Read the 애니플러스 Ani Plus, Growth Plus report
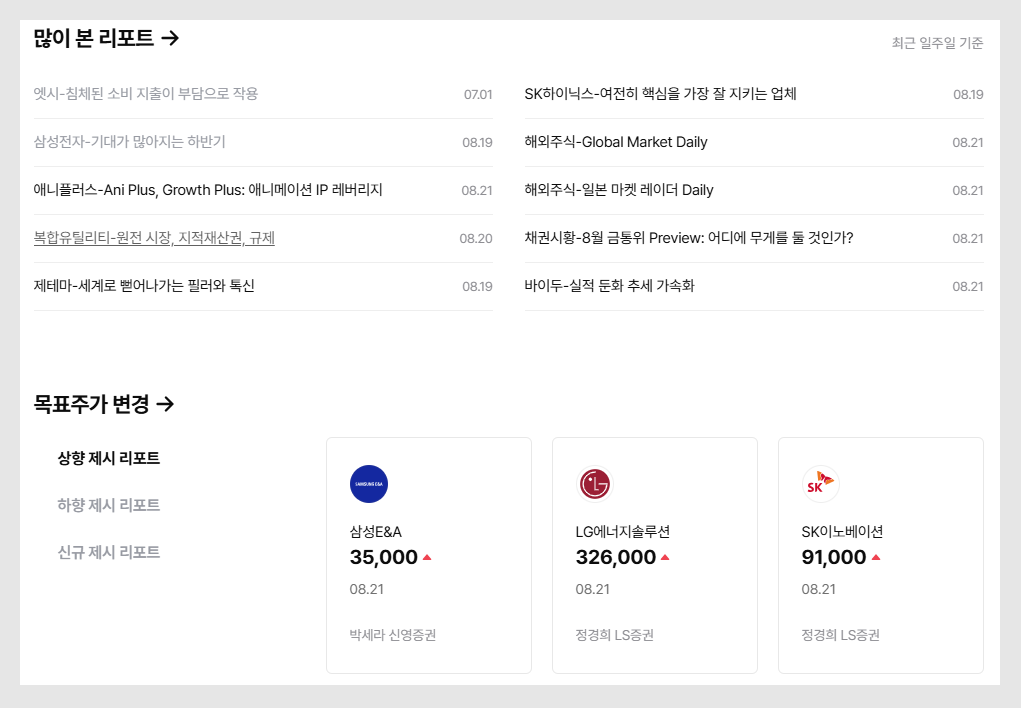 pyautogui.click(x=208, y=190)
